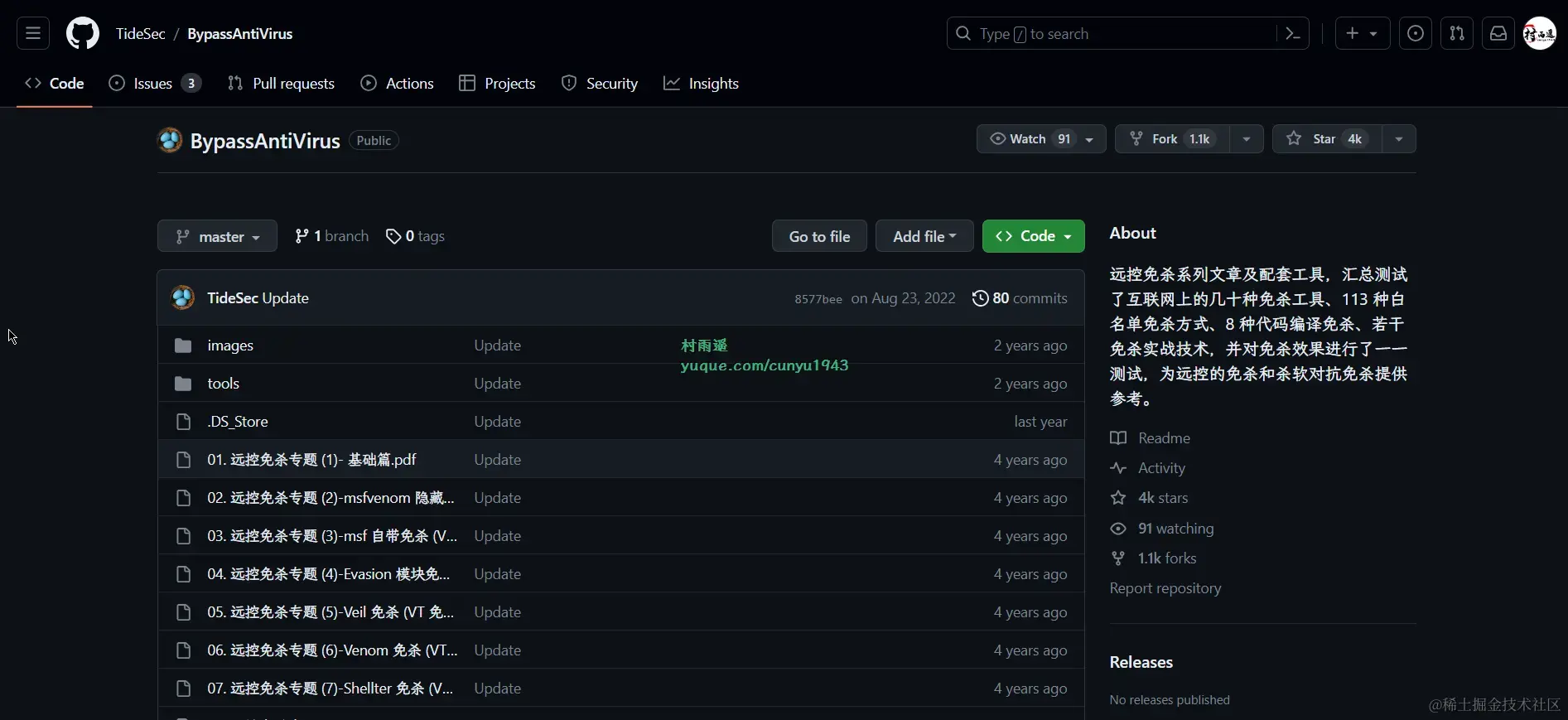Open the user avatar profile menu
Image resolution: width=1568 pixels, height=720 pixels.
pyautogui.click(x=1540, y=34)
